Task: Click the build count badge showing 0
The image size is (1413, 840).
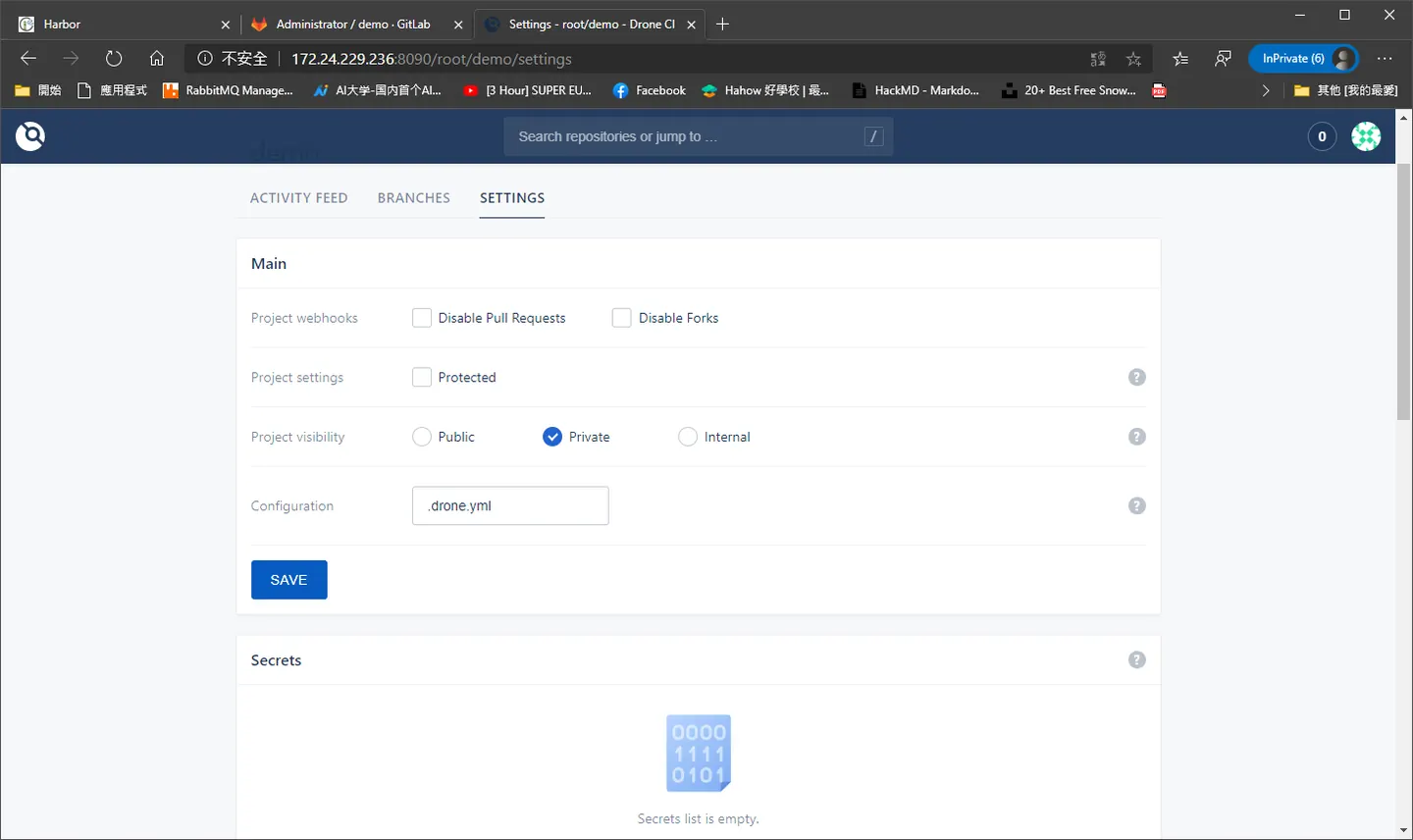Action: click(1322, 136)
